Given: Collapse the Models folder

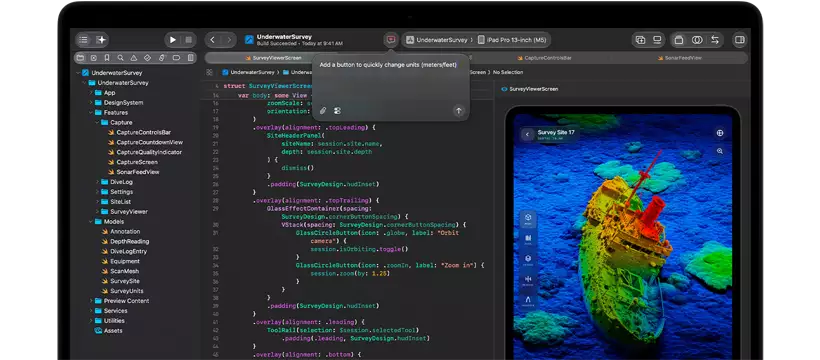Looking at the screenshot, I should pyautogui.click(x=90, y=221).
